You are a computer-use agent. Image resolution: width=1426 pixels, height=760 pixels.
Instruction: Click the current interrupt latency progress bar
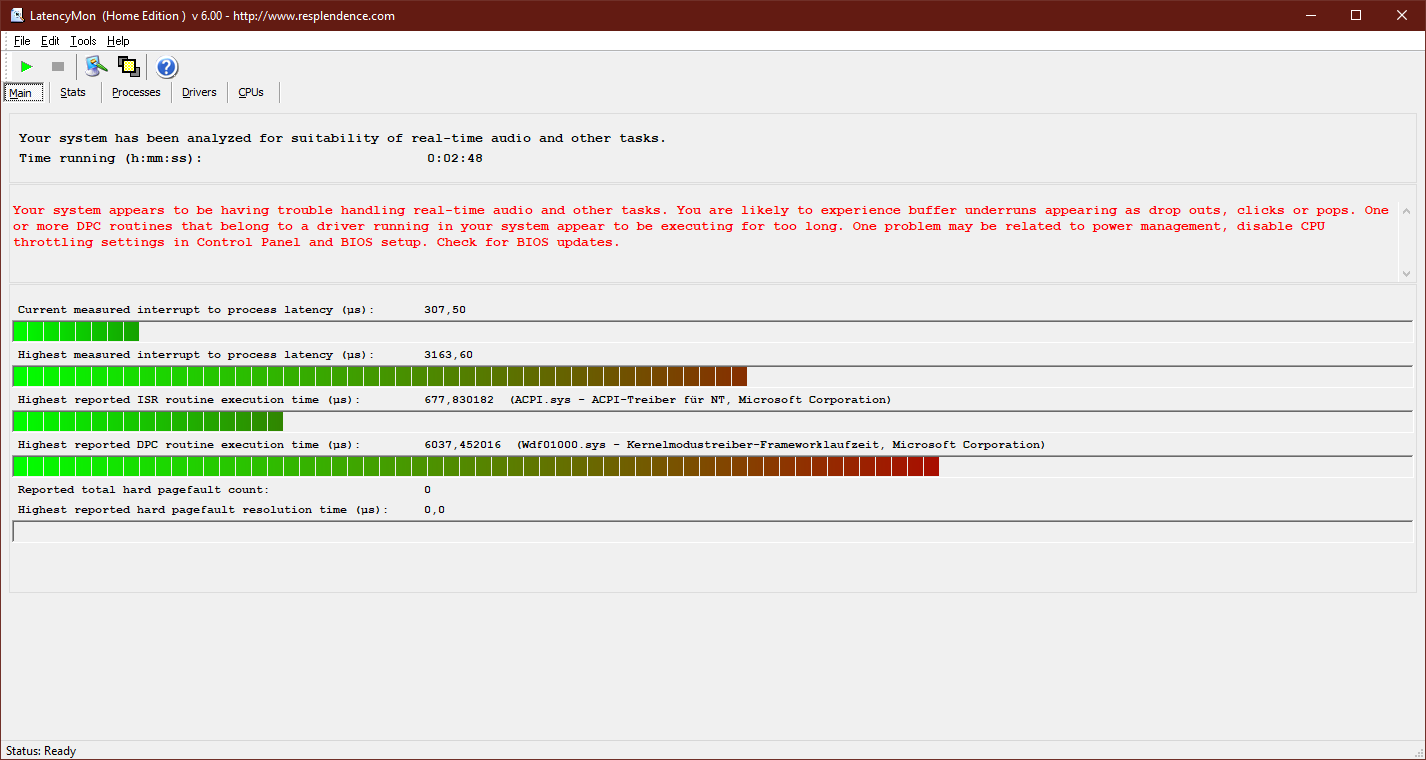pyautogui.click(x=712, y=331)
